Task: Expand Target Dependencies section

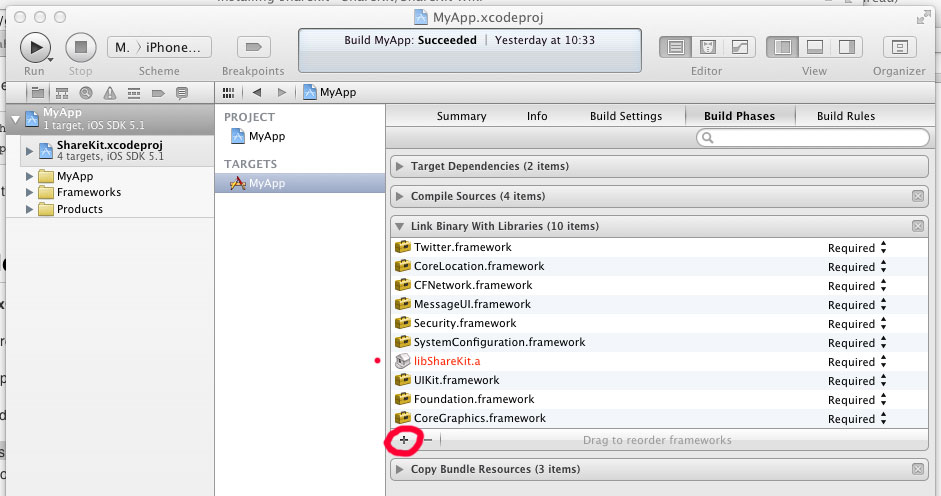Action: click(400, 166)
